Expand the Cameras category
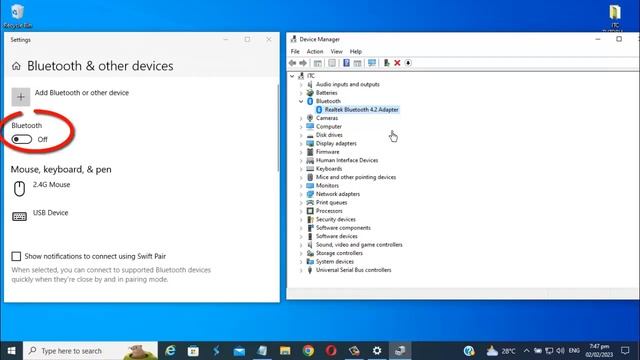 pyautogui.click(x=301, y=118)
